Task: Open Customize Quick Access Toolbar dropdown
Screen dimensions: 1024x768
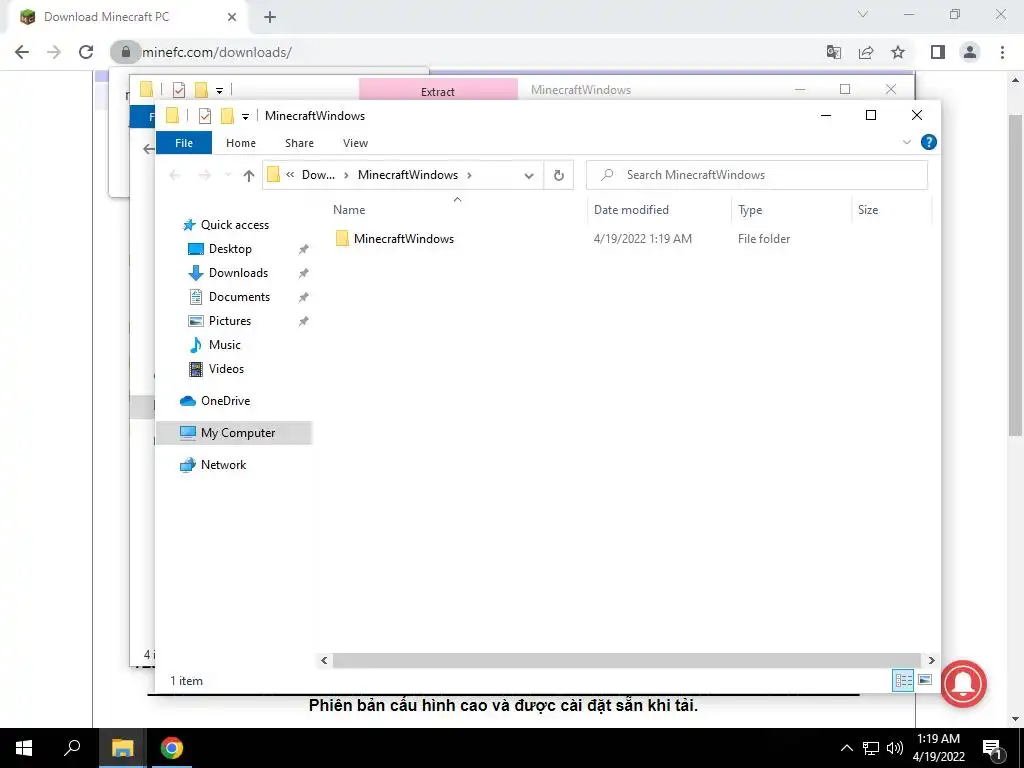Action: (246, 117)
